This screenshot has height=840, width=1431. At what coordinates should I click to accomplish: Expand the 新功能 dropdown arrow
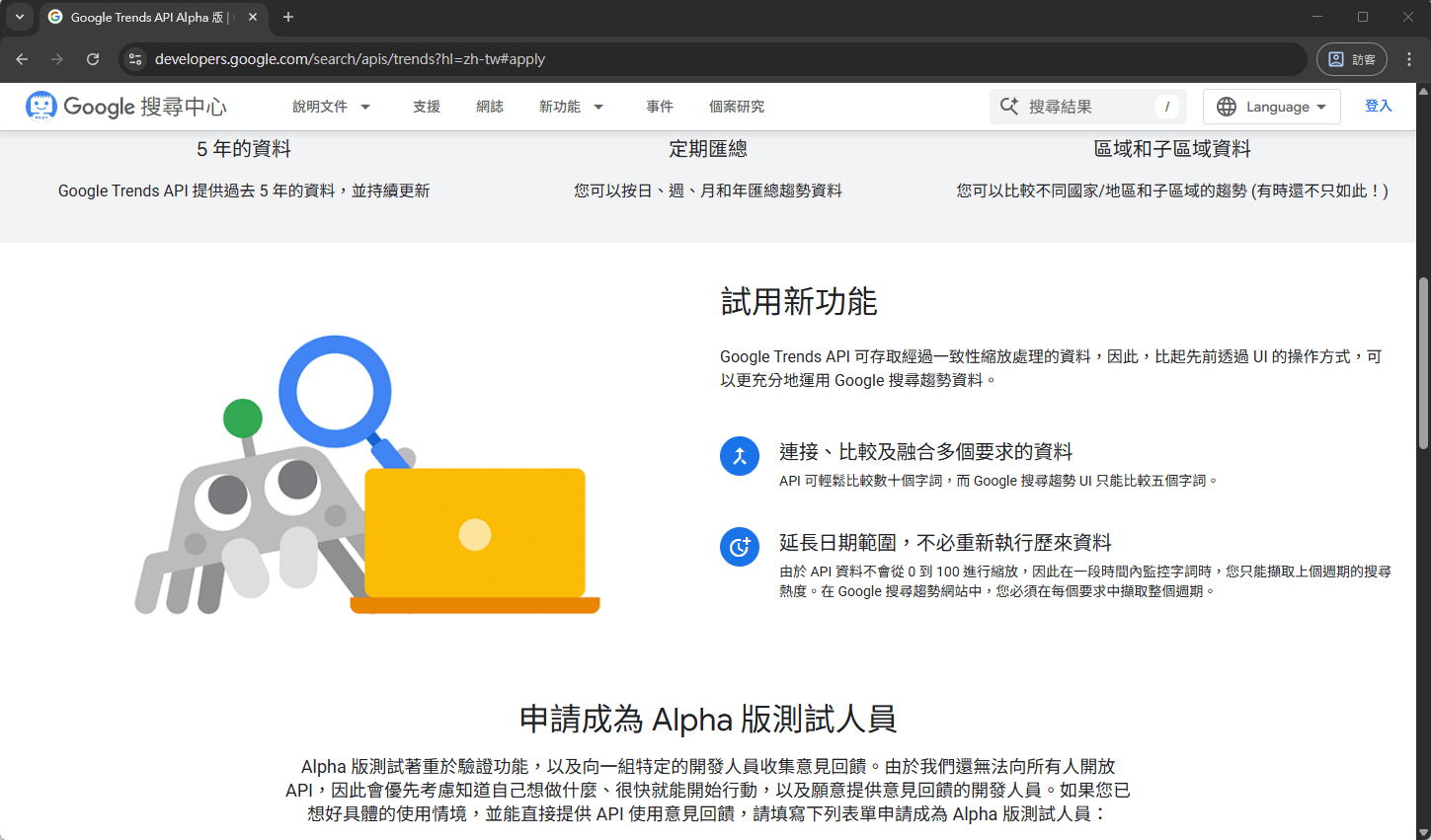[598, 107]
